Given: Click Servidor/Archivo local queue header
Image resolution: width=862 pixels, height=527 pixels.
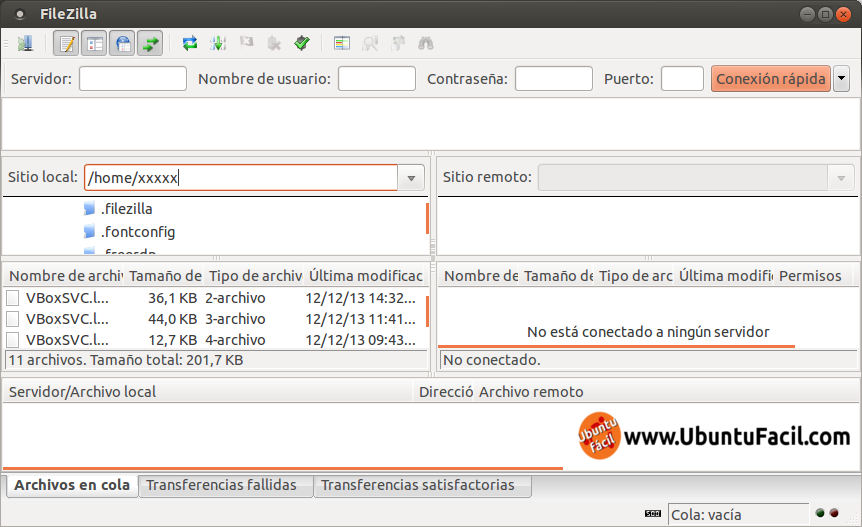Looking at the screenshot, I should pos(208,392).
